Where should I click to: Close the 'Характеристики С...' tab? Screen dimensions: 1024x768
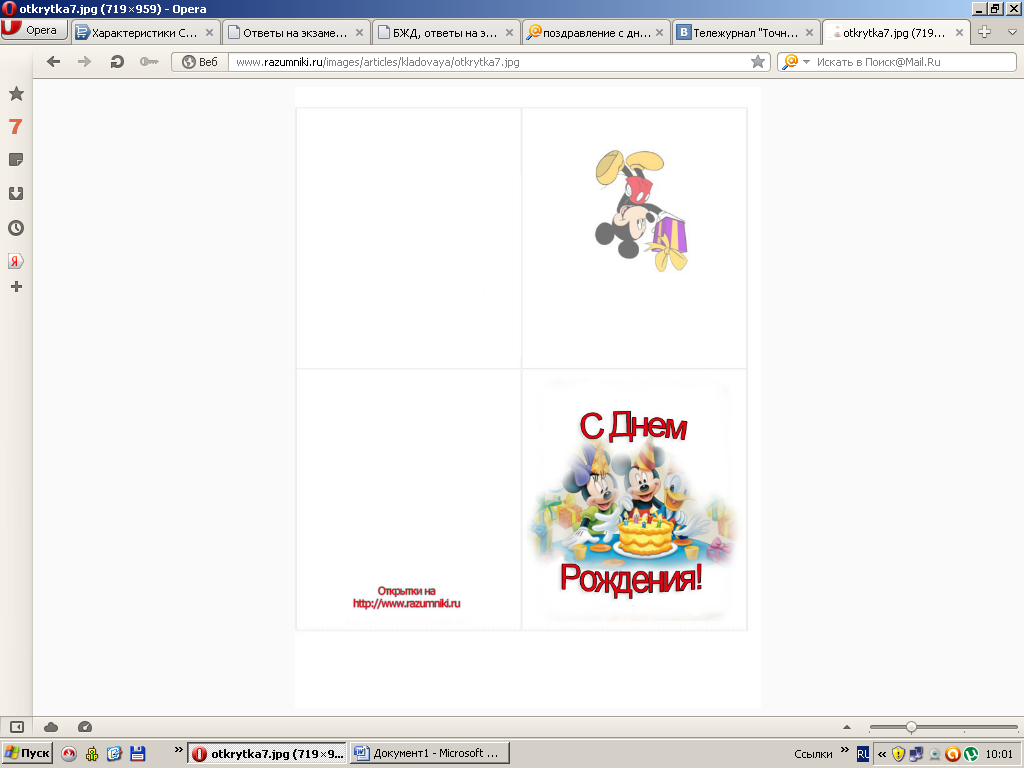[x=209, y=33]
